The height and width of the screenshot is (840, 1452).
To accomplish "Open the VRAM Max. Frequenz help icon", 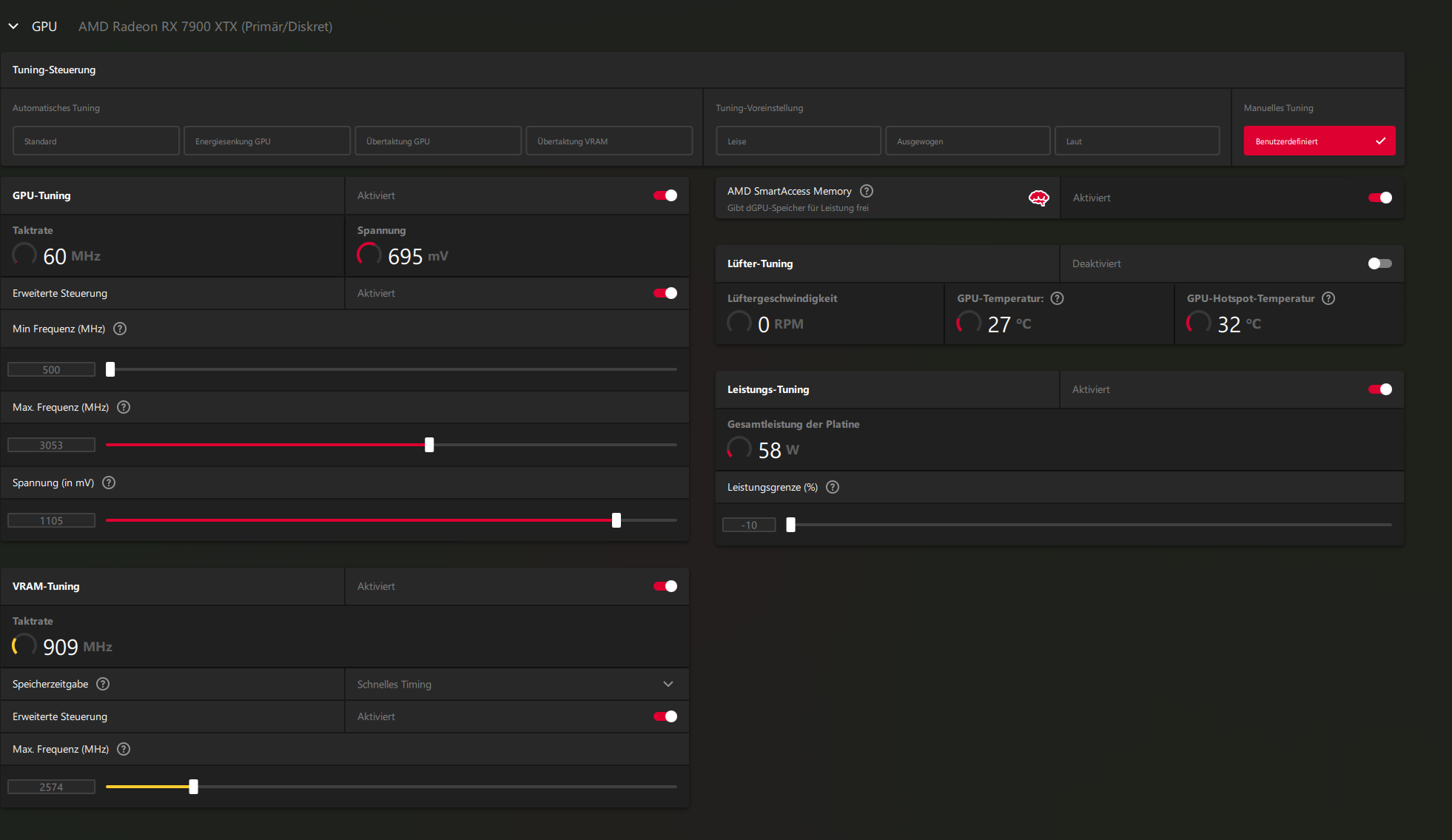I will point(124,749).
